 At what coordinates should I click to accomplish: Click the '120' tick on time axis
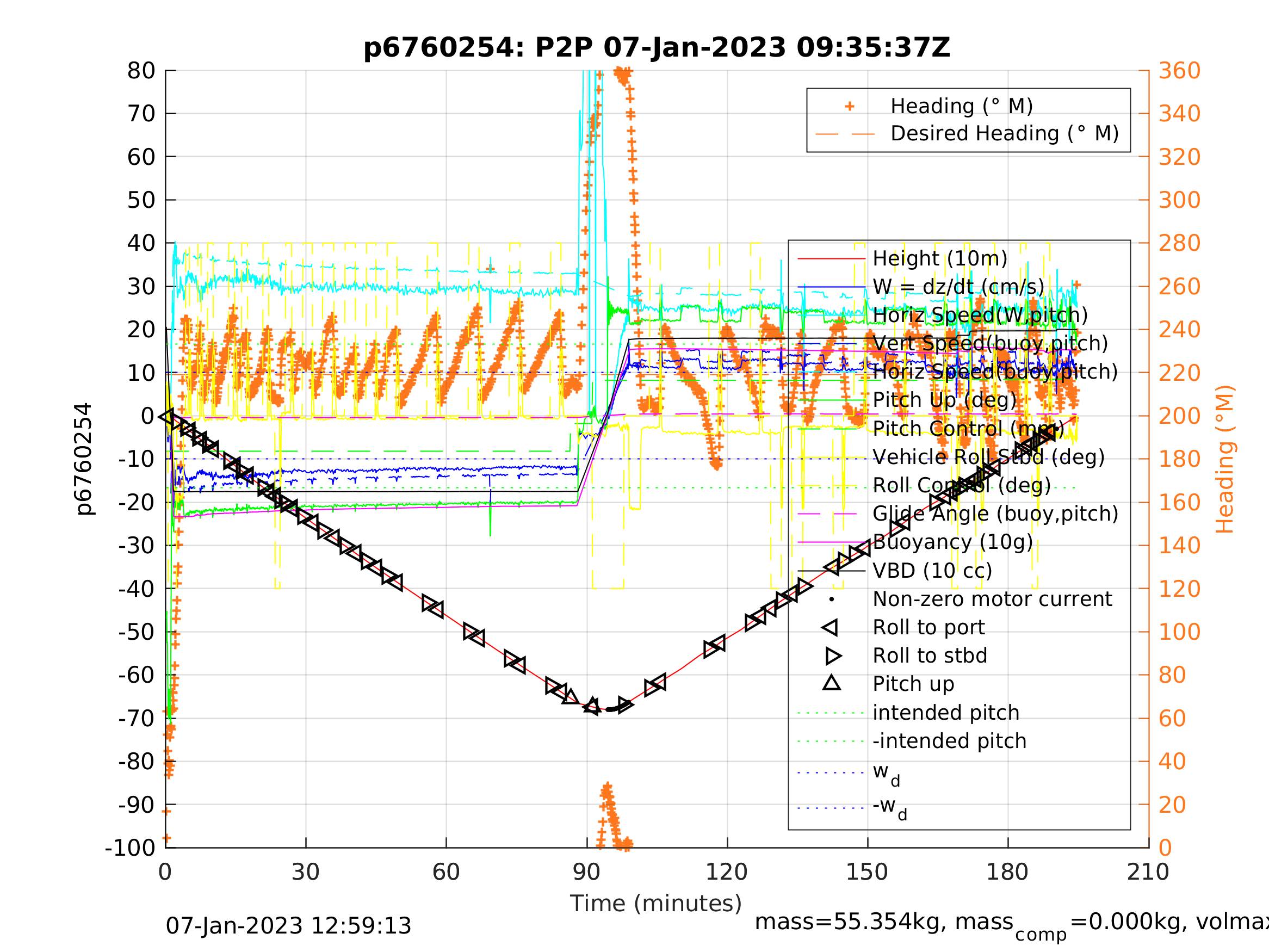pyautogui.click(x=726, y=872)
